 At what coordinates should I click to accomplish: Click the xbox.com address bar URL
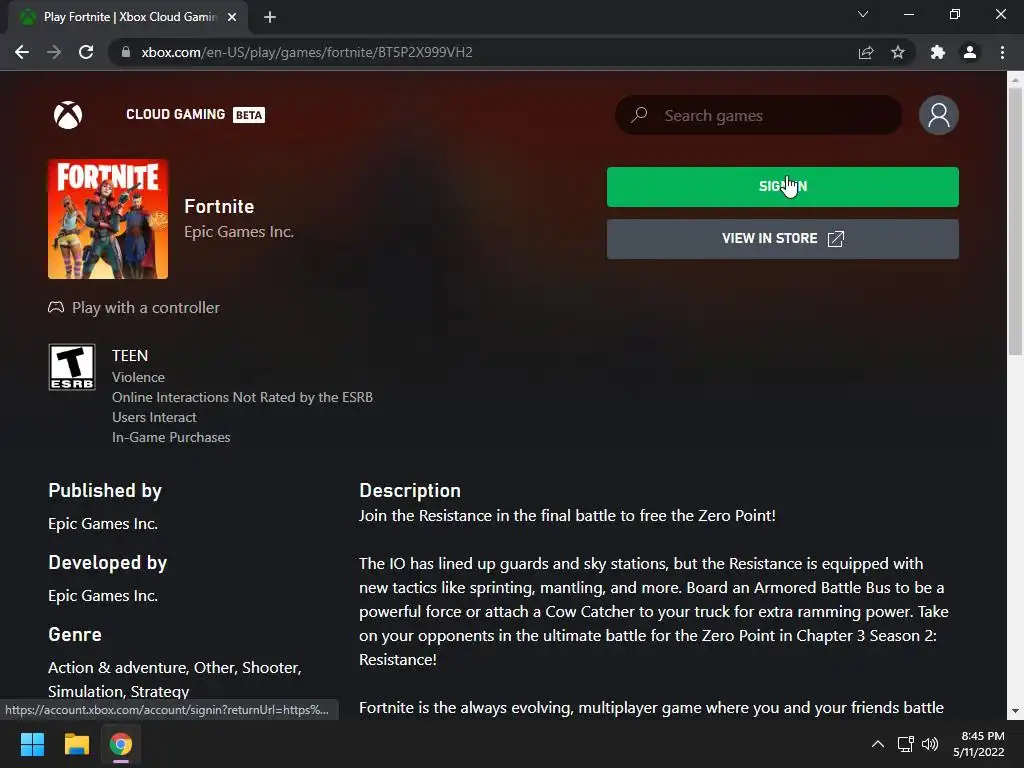coord(307,52)
